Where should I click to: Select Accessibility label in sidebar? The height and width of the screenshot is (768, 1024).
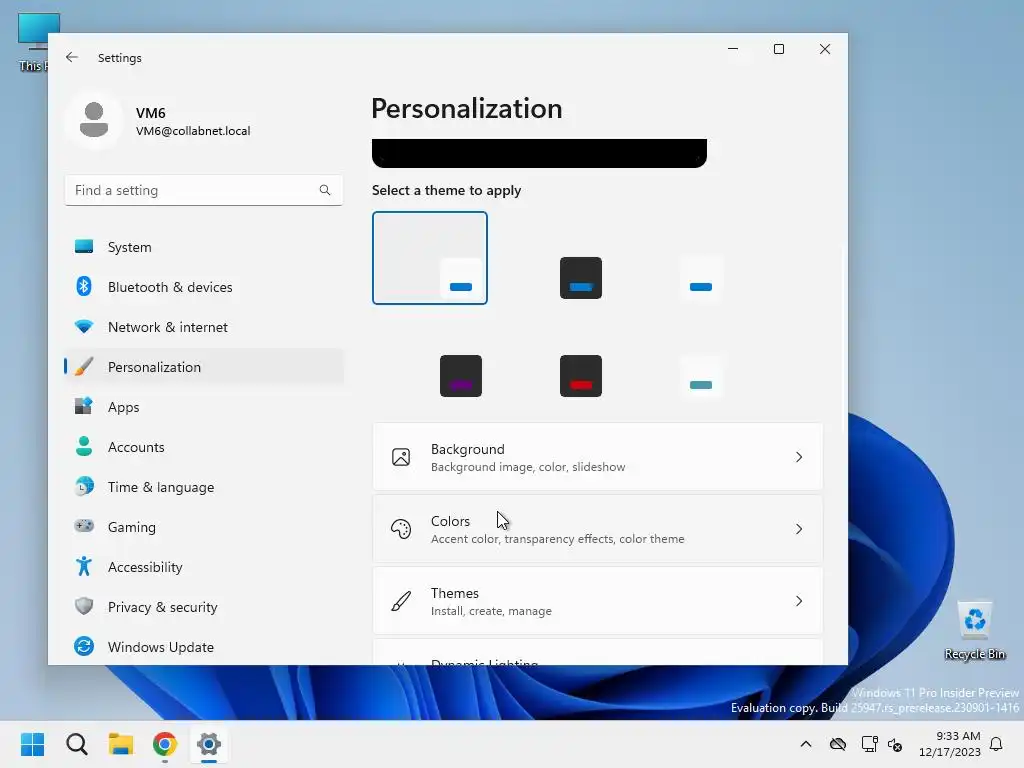coord(145,566)
